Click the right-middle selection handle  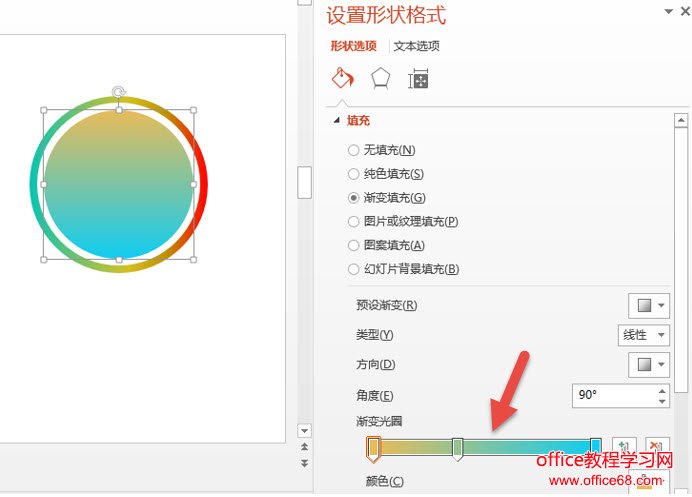[x=193, y=184]
